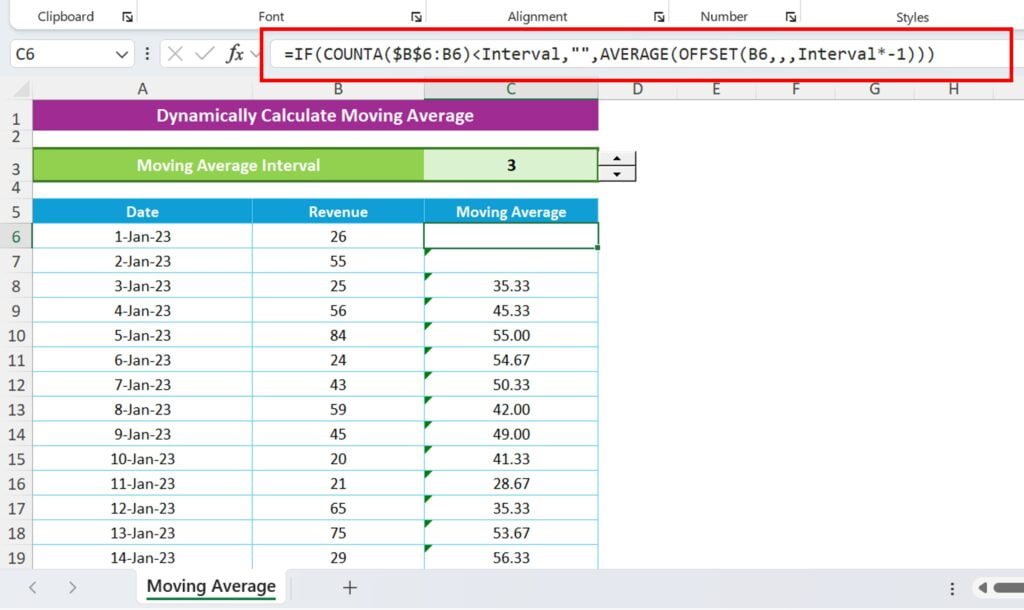Select the empty active cell C6
Image resolution: width=1024 pixels, height=610 pixels.
pos(511,236)
